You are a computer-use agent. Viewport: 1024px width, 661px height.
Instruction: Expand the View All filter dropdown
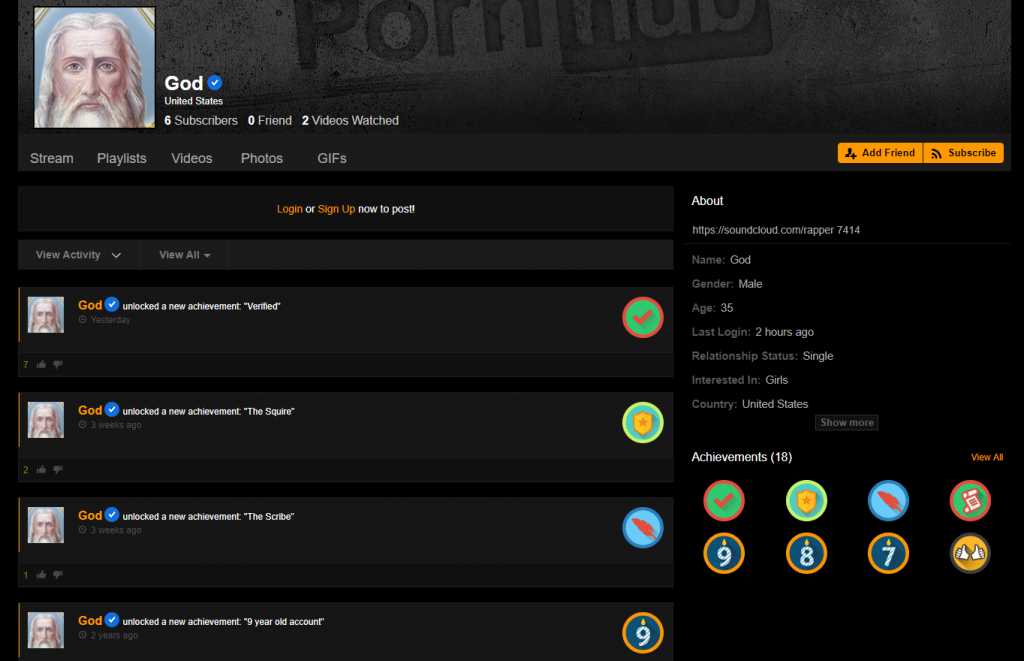point(185,255)
